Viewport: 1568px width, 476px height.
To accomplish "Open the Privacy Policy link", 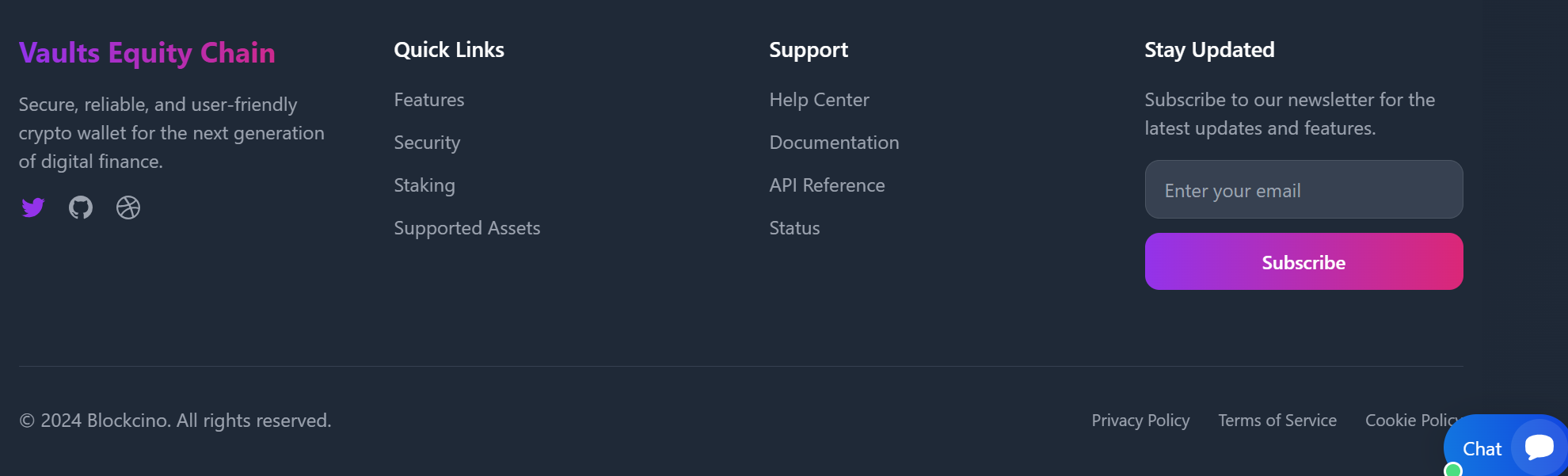I will click(x=1140, y=421).
